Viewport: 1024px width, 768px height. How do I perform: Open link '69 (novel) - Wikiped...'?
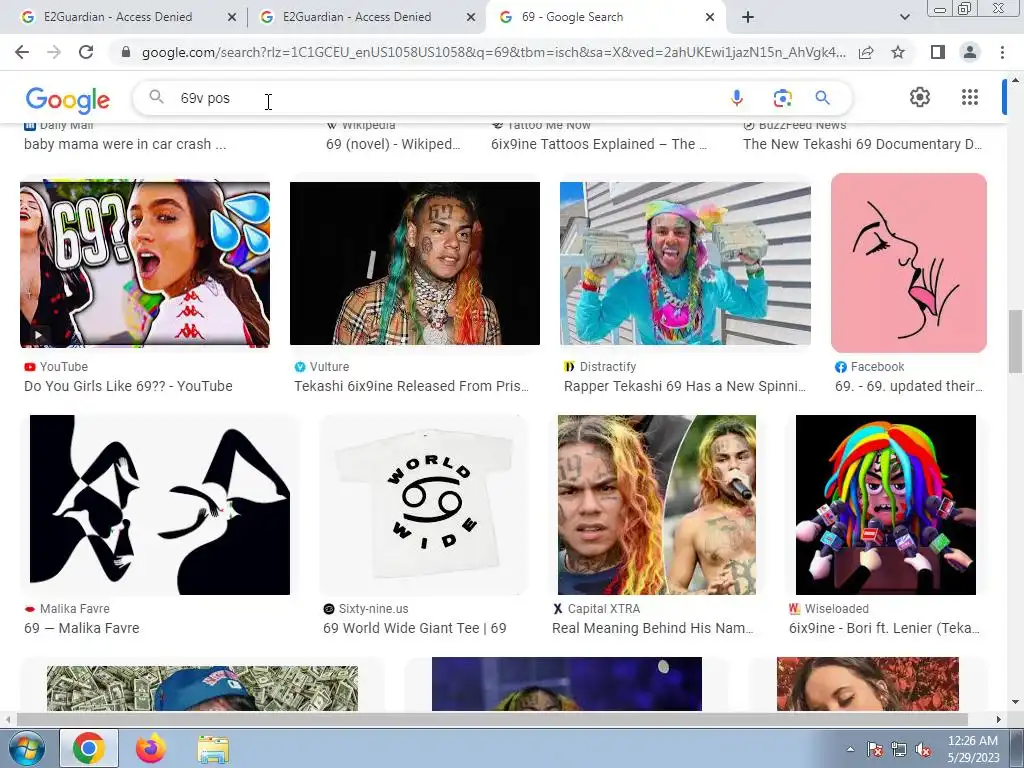coord(393,144)
